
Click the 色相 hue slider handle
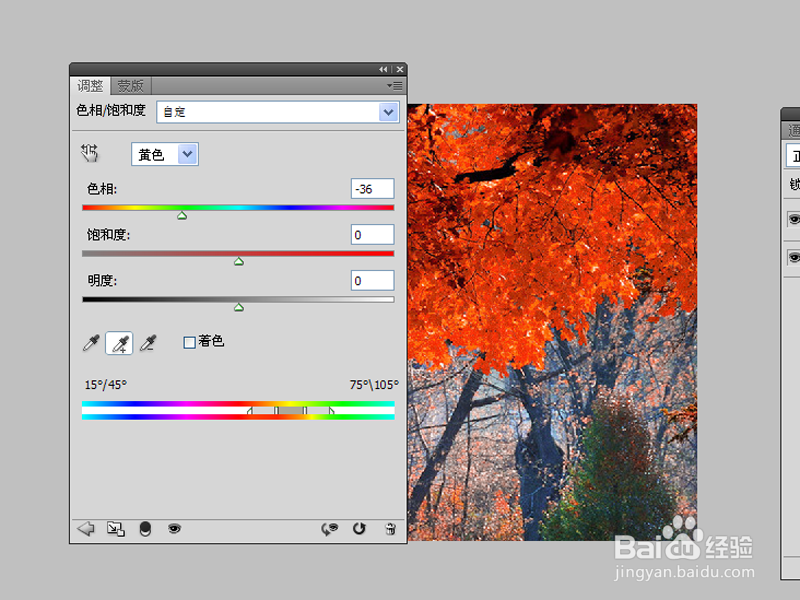coord(182,216)
